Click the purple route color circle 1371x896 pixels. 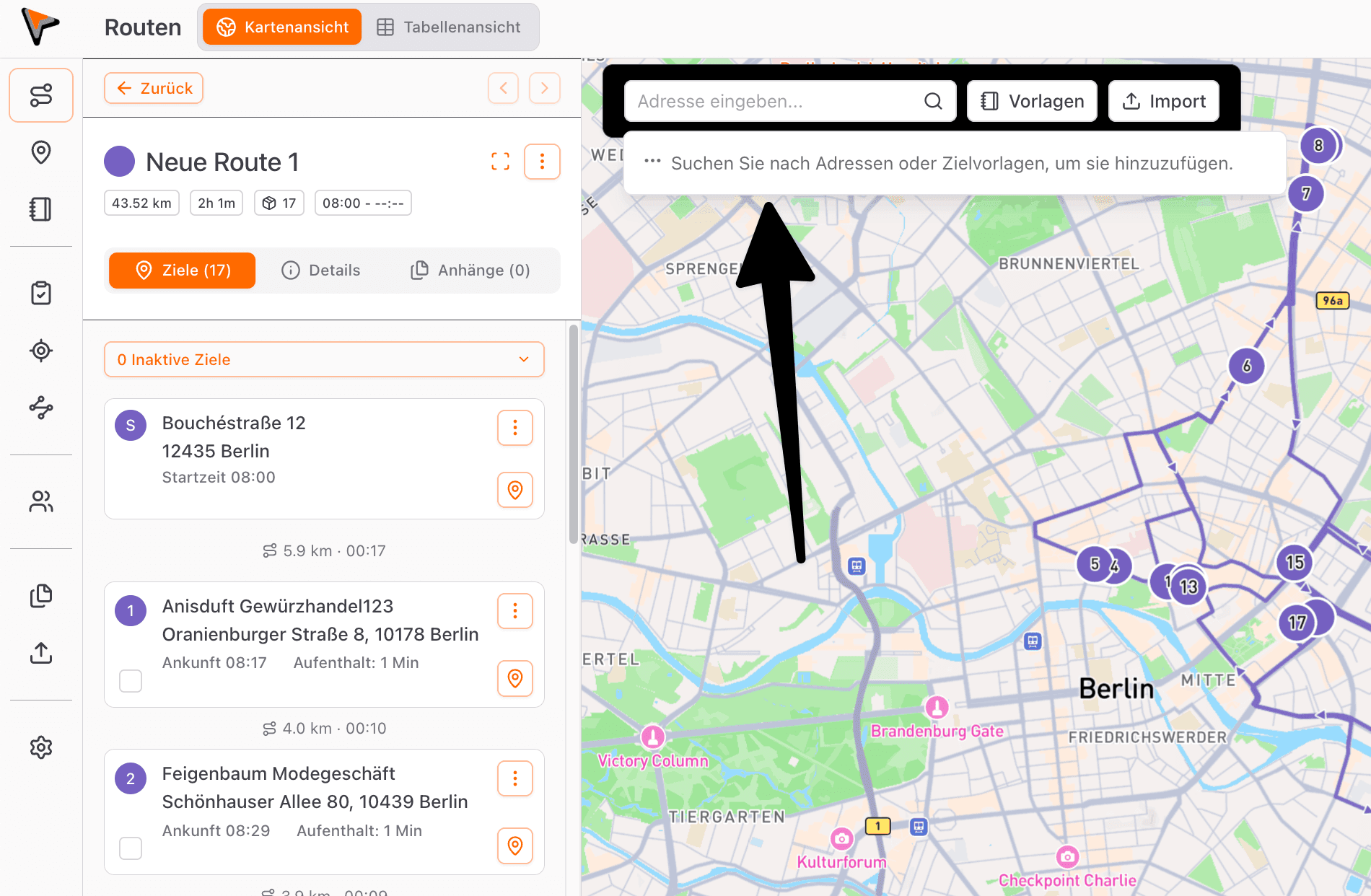coord(120,162)
